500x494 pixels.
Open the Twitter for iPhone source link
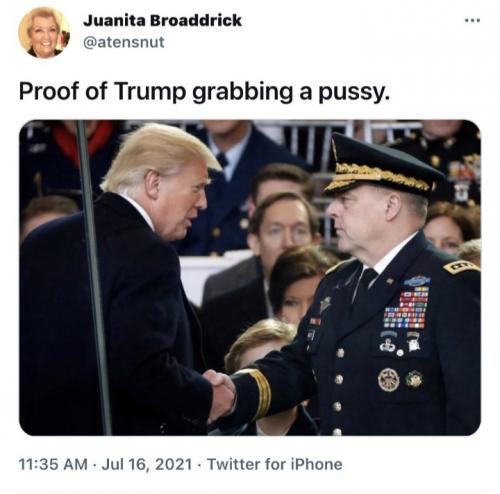(x=275, y=464)
